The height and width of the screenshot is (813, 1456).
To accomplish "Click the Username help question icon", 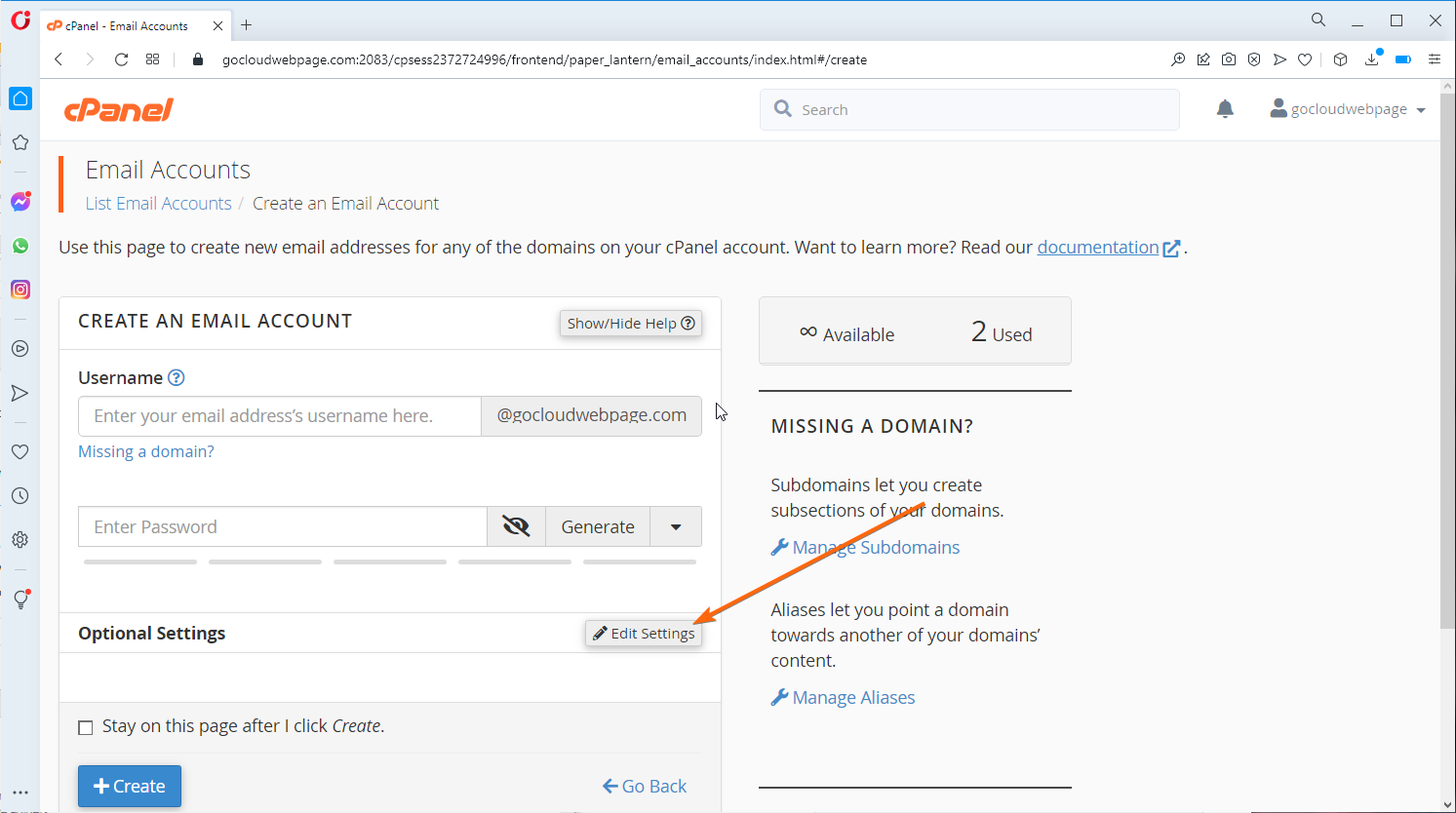I will tap(177, 378).
